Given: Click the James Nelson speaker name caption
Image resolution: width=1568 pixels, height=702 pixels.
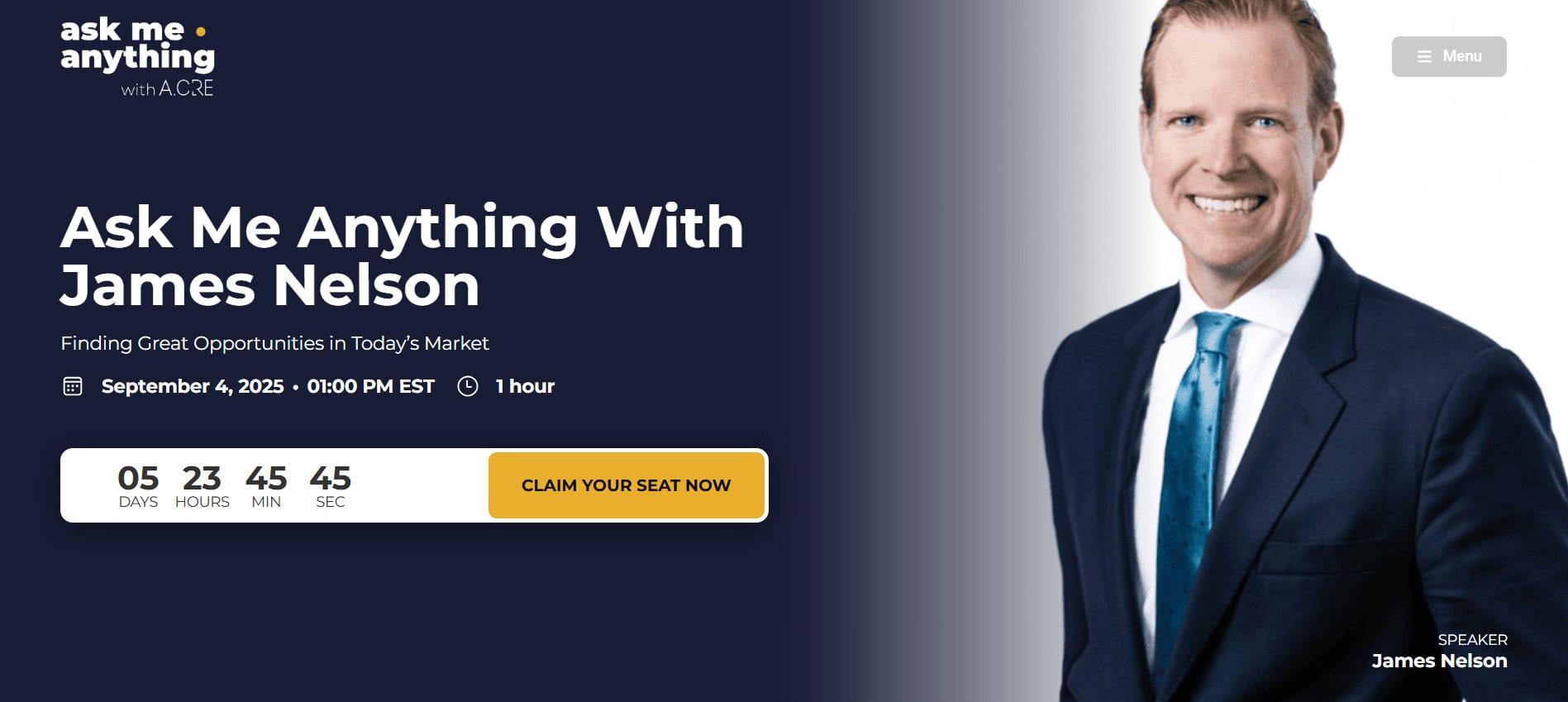Looking at the screenshot, I should coord(1439,661).
